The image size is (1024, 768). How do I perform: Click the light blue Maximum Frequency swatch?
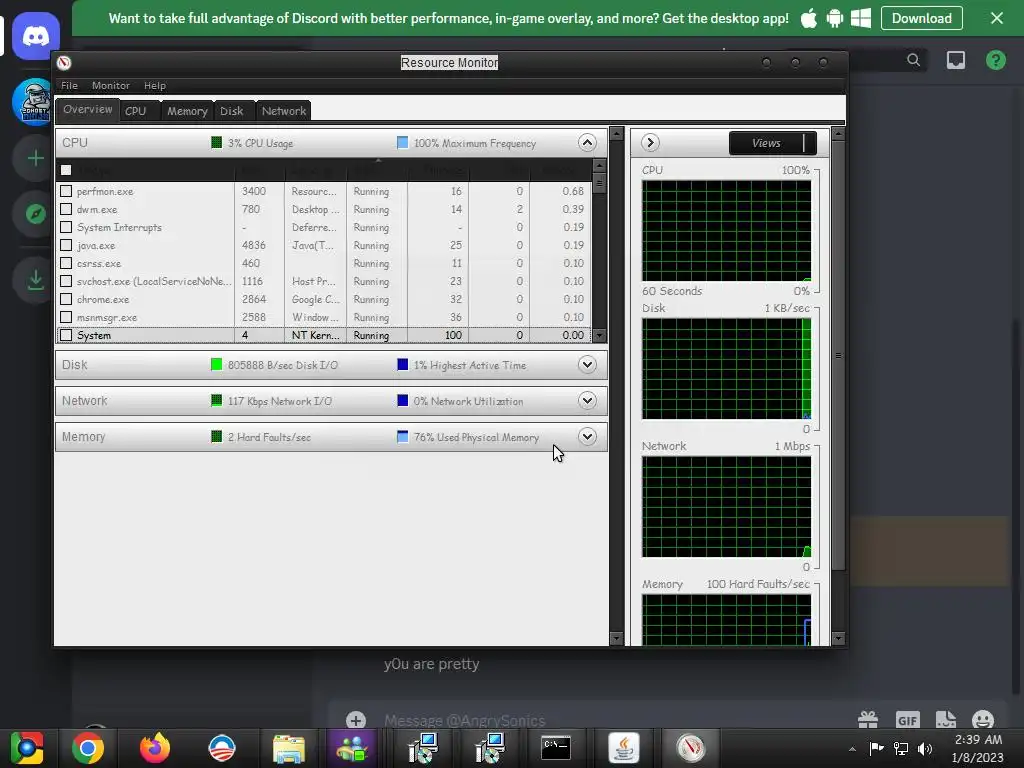[402, 142]
